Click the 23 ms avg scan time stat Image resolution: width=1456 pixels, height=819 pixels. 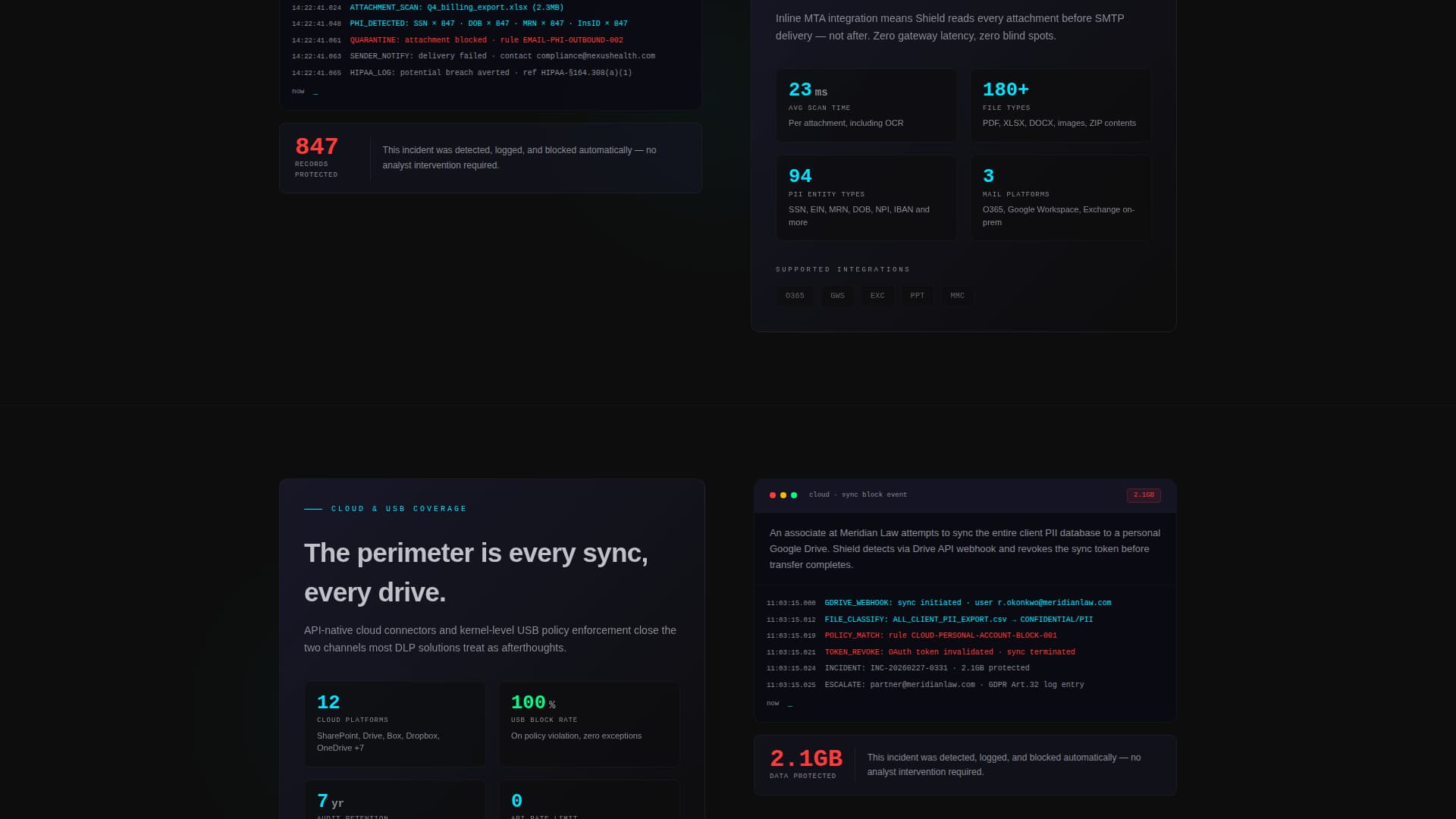click(866, 105)
